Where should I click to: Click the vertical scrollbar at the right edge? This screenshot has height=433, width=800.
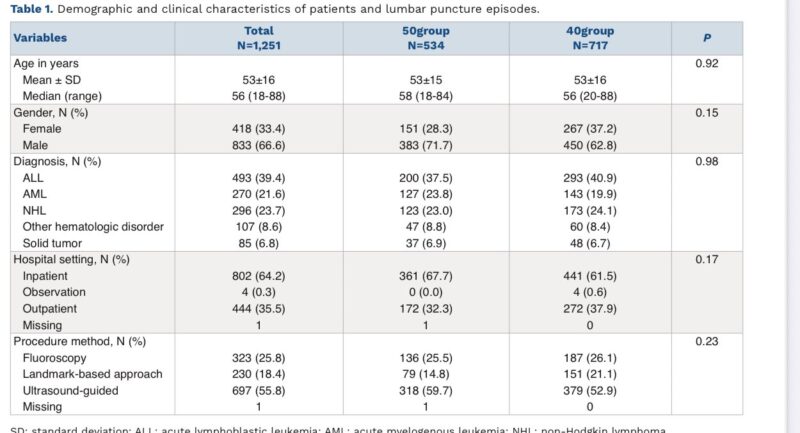[793, 216]
